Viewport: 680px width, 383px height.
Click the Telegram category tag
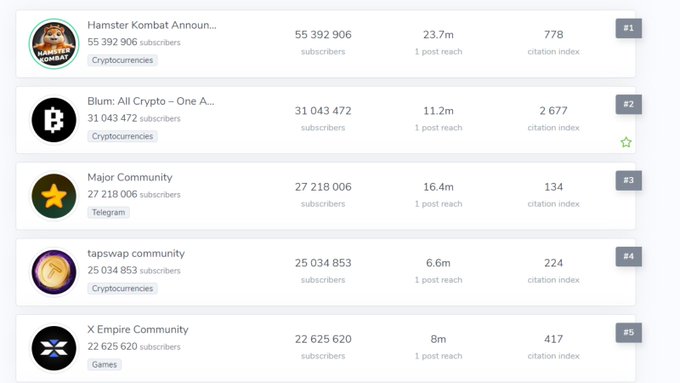(108, 213)
